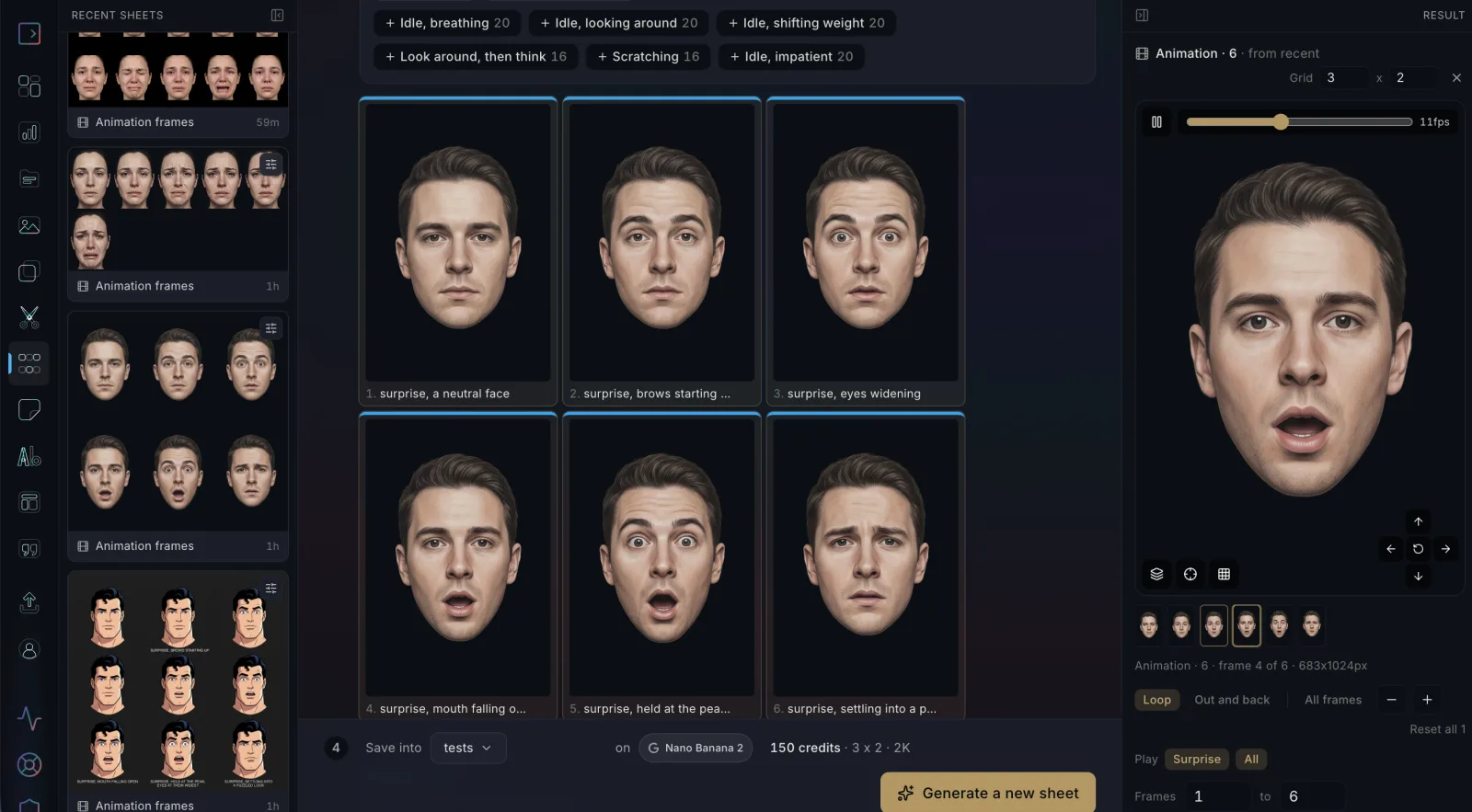Jump to last thumbnail in result filmstrip
Screen dimensions: 1472x812
tap(1312, 625)
